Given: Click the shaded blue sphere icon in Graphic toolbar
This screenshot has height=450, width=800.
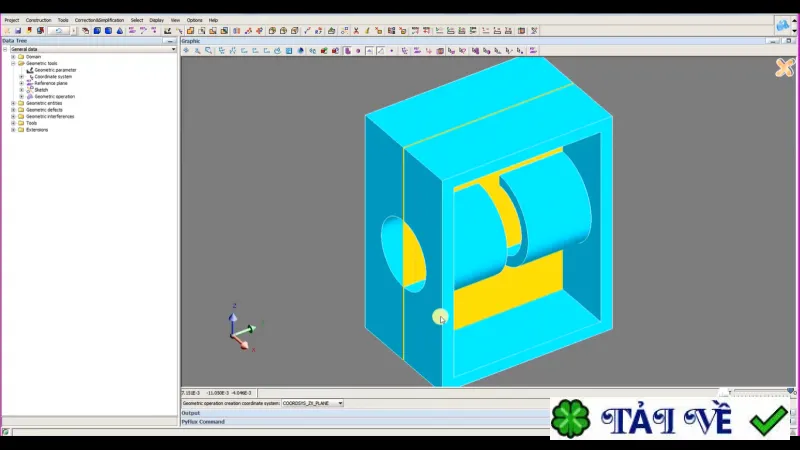Looking at the screenshot, I should coord(301,51).
